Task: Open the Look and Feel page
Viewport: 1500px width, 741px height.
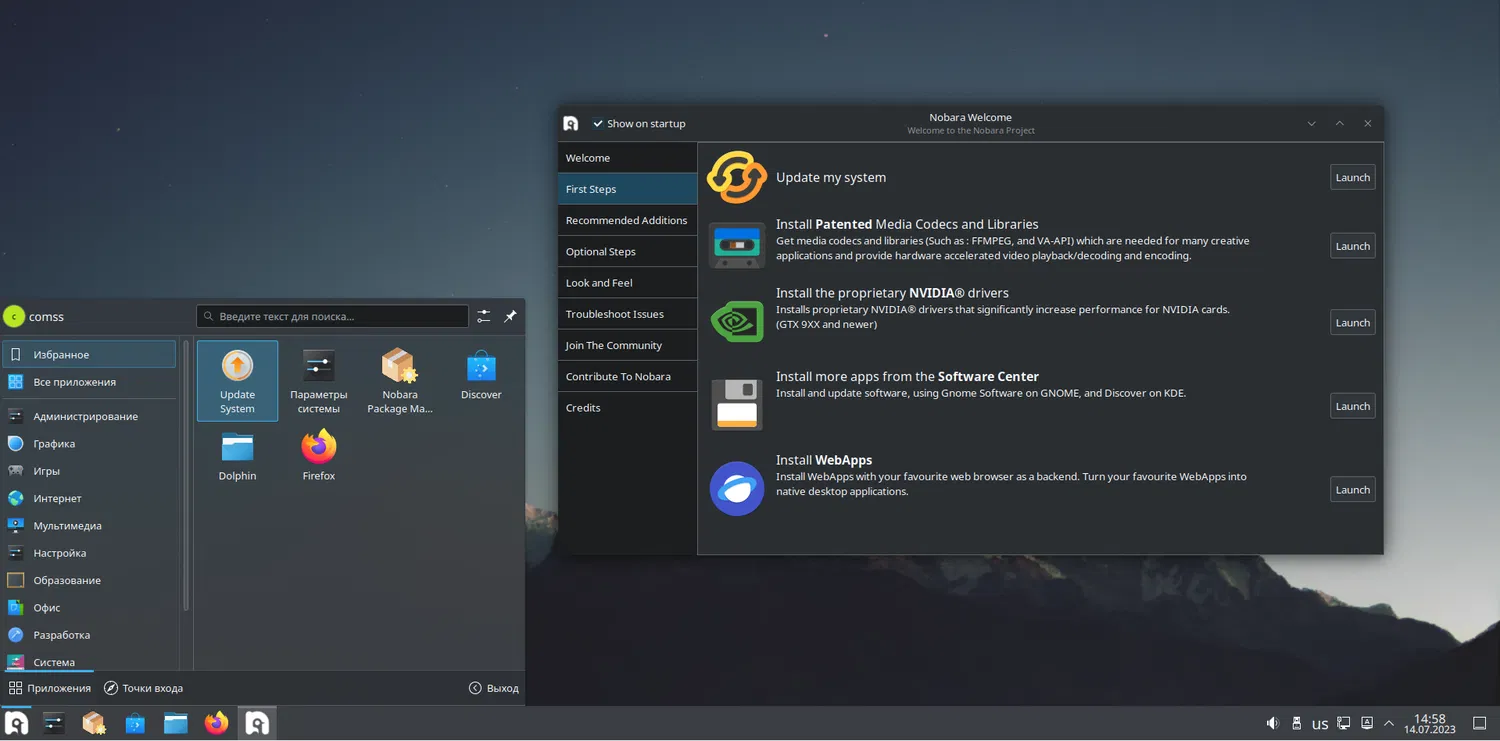Action: [x=627, y=283]
